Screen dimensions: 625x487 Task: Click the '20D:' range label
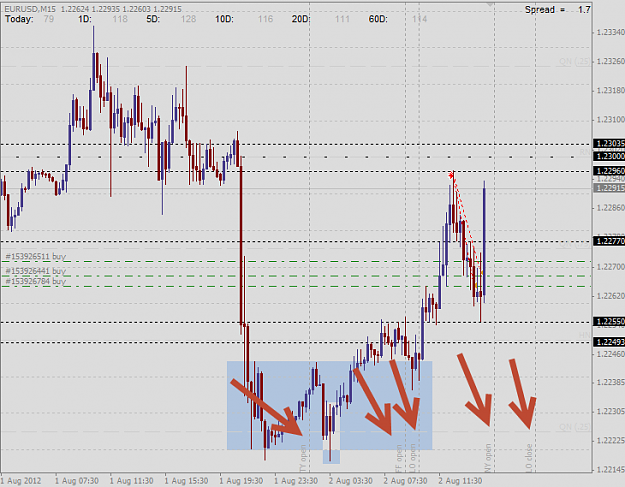[301, 19]
